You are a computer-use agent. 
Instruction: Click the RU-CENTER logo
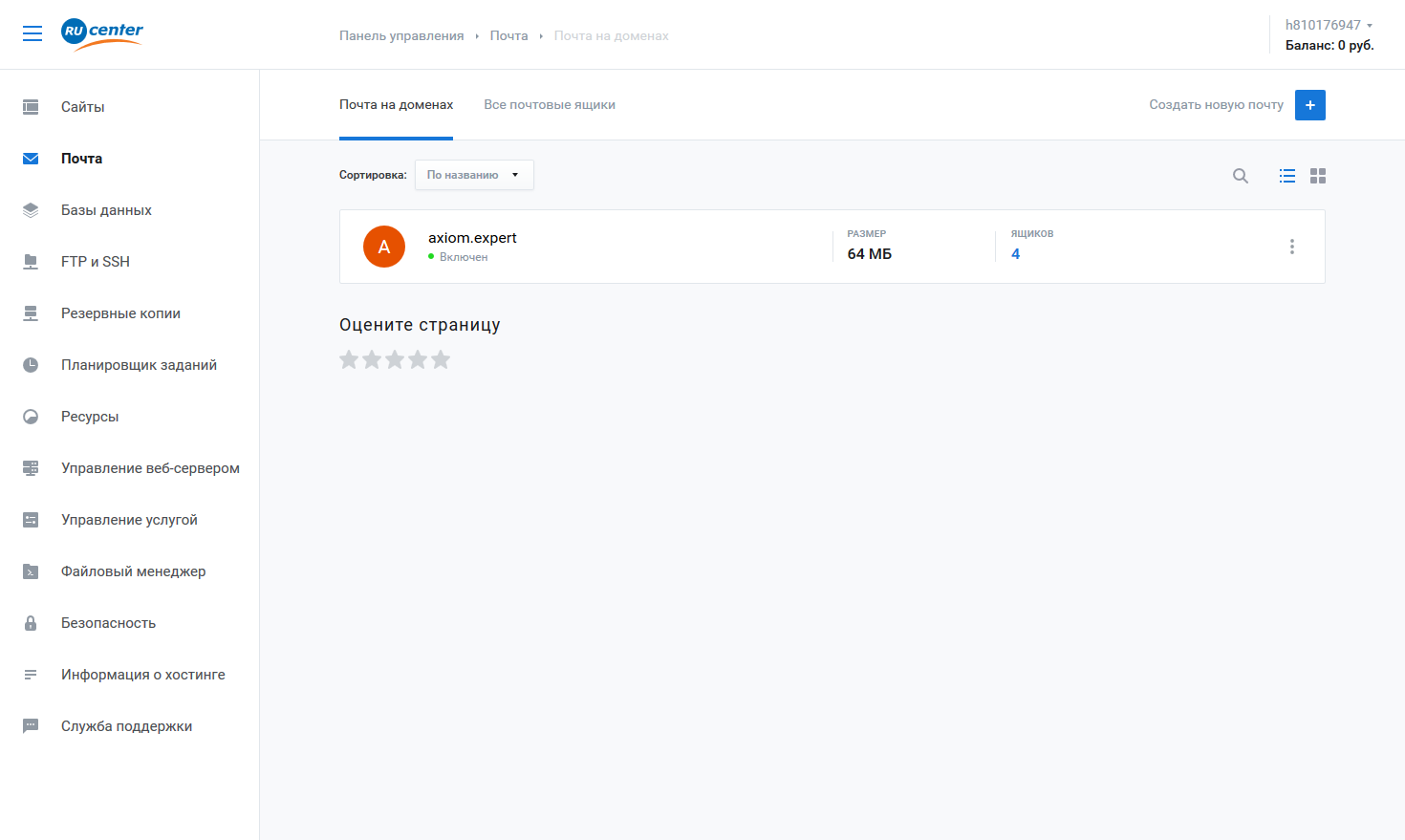[x=102, y=33]
